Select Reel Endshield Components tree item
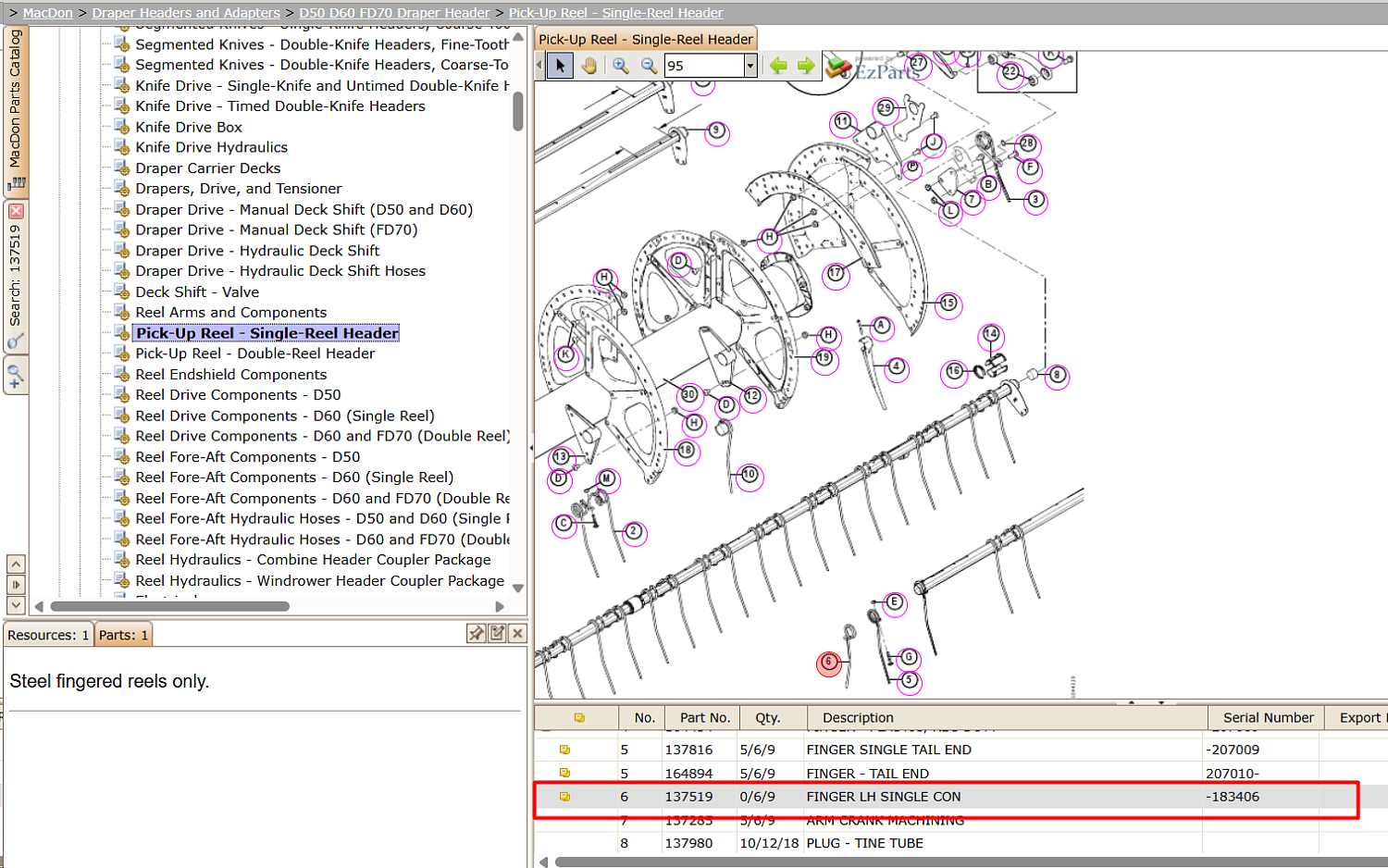This screenshot has height=868, width=1388. [x=230, y=374]
